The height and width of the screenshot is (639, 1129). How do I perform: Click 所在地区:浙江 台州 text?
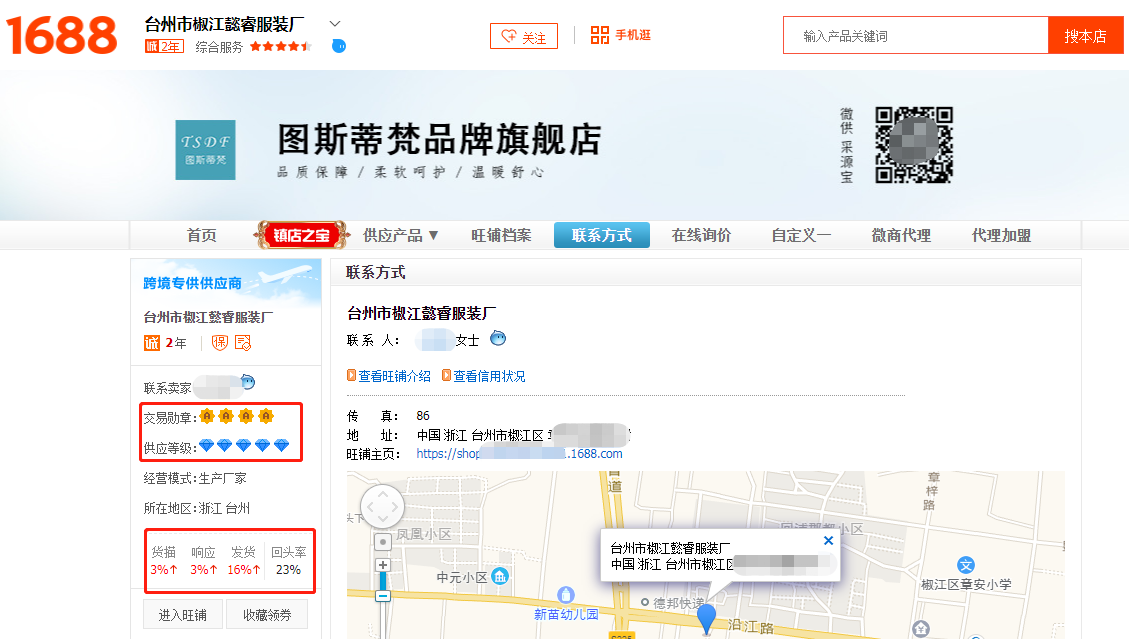tap(197, 509)
